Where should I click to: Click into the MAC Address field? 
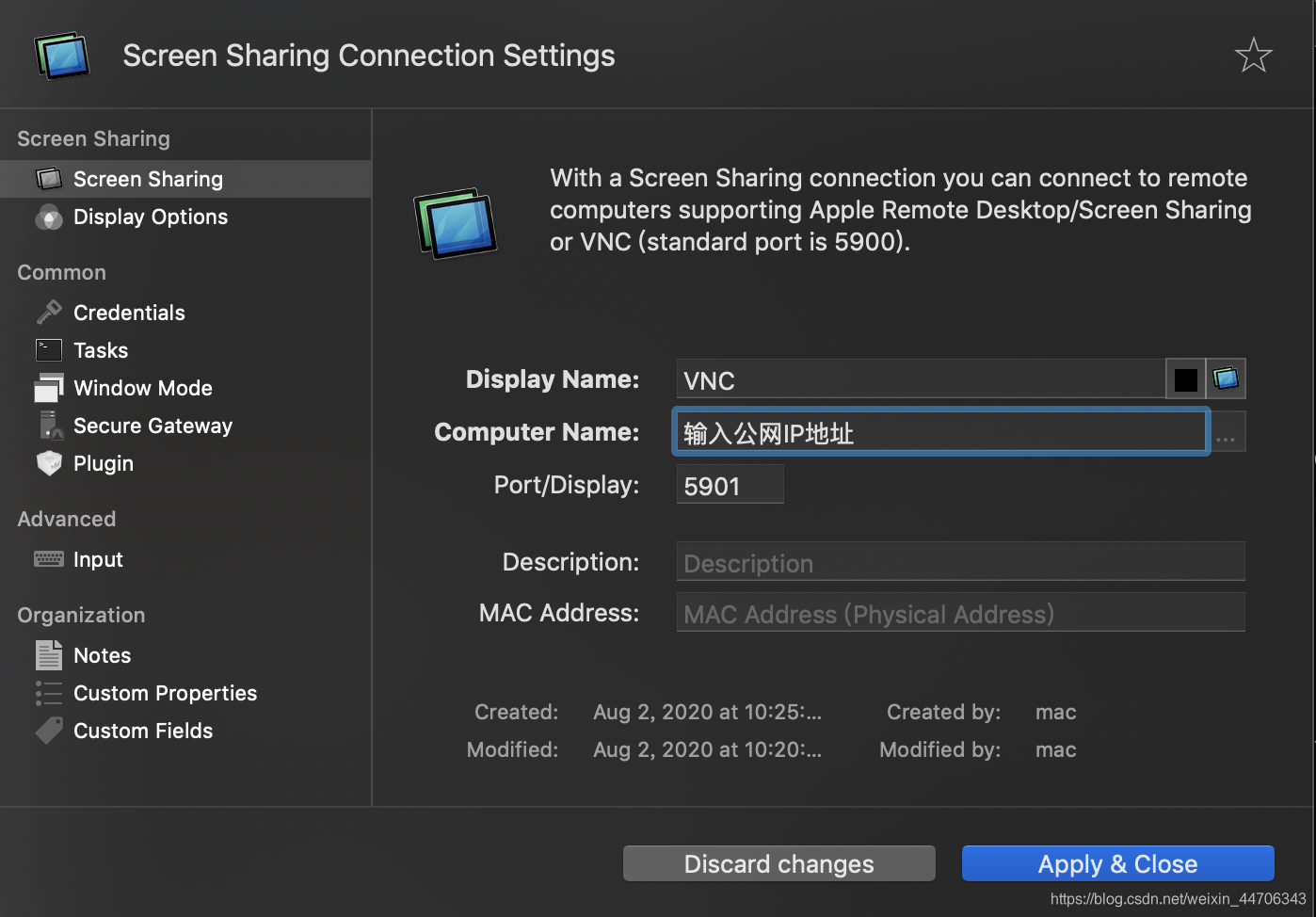pos(961,613)
